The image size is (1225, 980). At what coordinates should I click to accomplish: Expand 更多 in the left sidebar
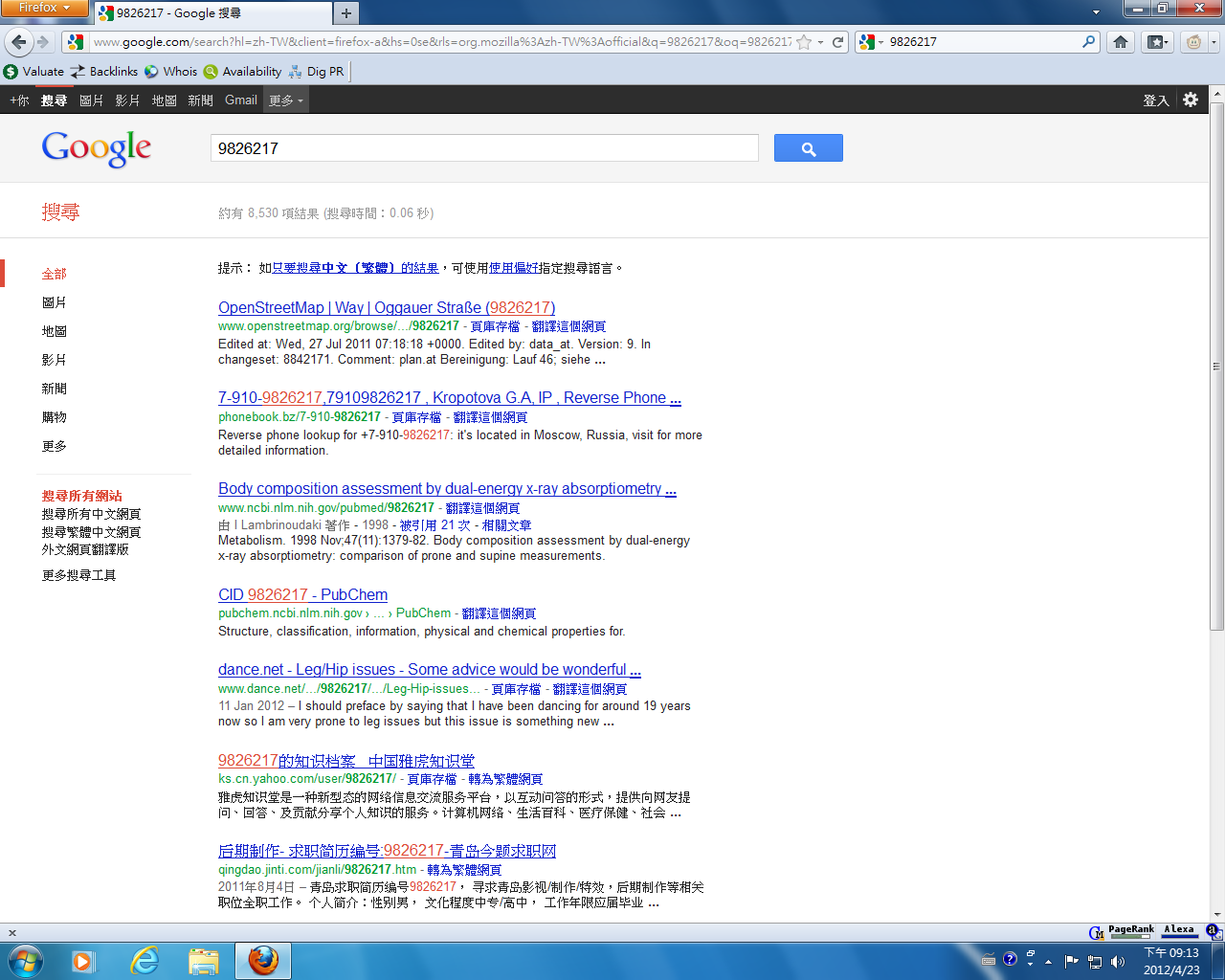coord(55,446)
